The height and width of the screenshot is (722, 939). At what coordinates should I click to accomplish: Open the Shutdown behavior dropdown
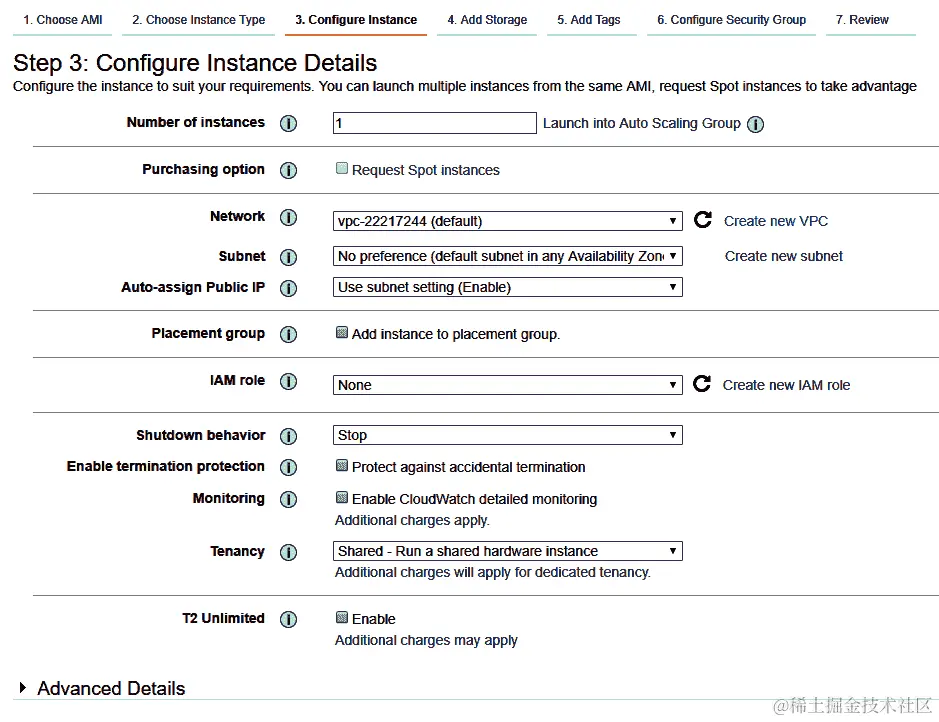[508, 435]
